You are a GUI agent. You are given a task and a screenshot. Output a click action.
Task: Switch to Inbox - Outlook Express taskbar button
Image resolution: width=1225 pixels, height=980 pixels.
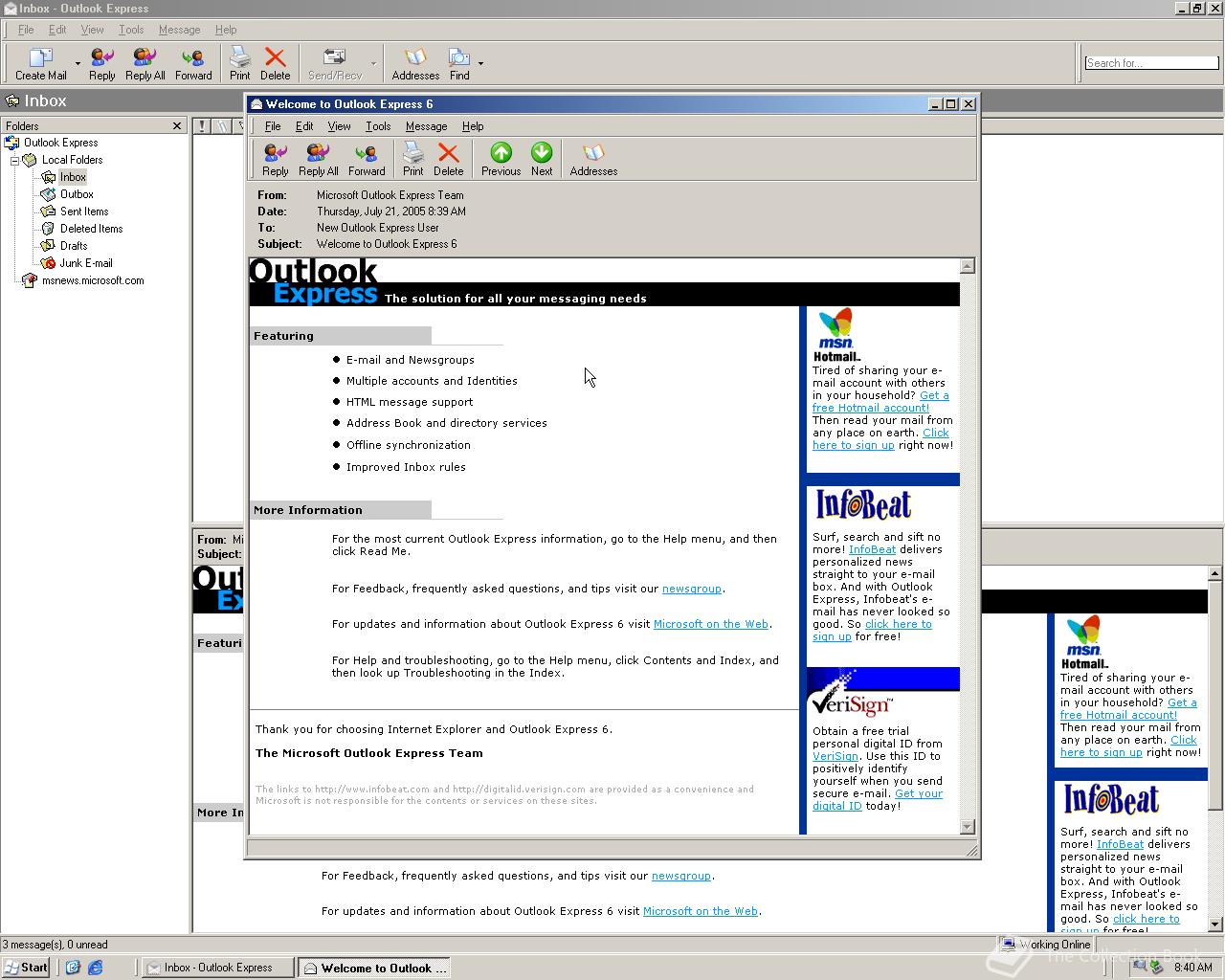click(217, 968)
